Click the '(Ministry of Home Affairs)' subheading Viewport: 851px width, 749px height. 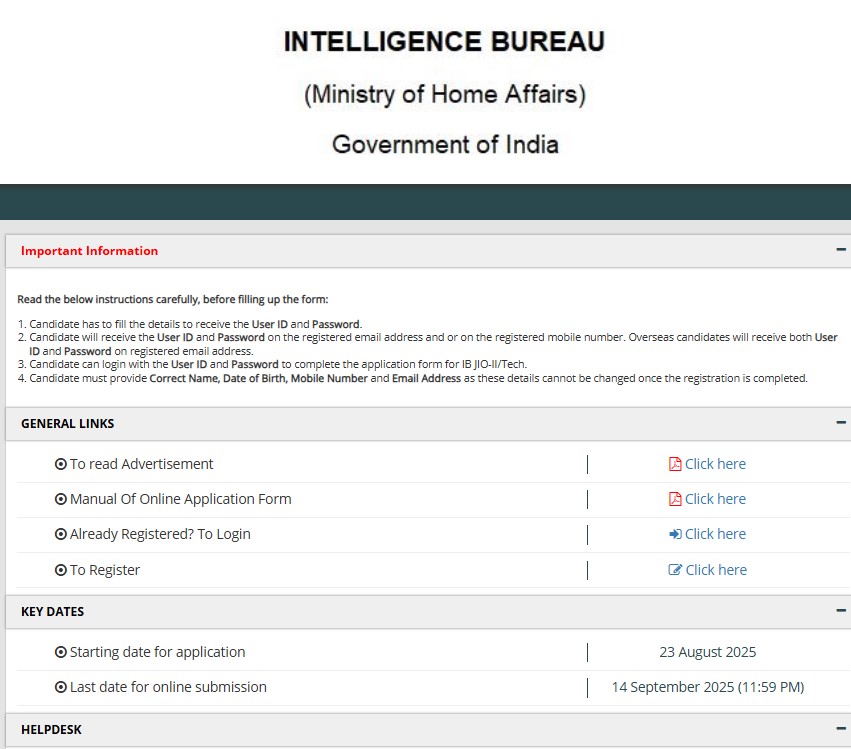tap(445, 94)
